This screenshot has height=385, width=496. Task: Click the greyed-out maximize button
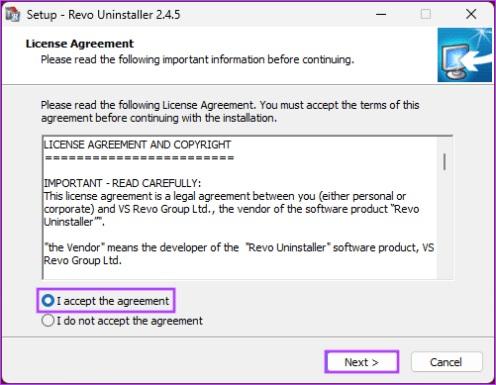(x=426, y=14)
